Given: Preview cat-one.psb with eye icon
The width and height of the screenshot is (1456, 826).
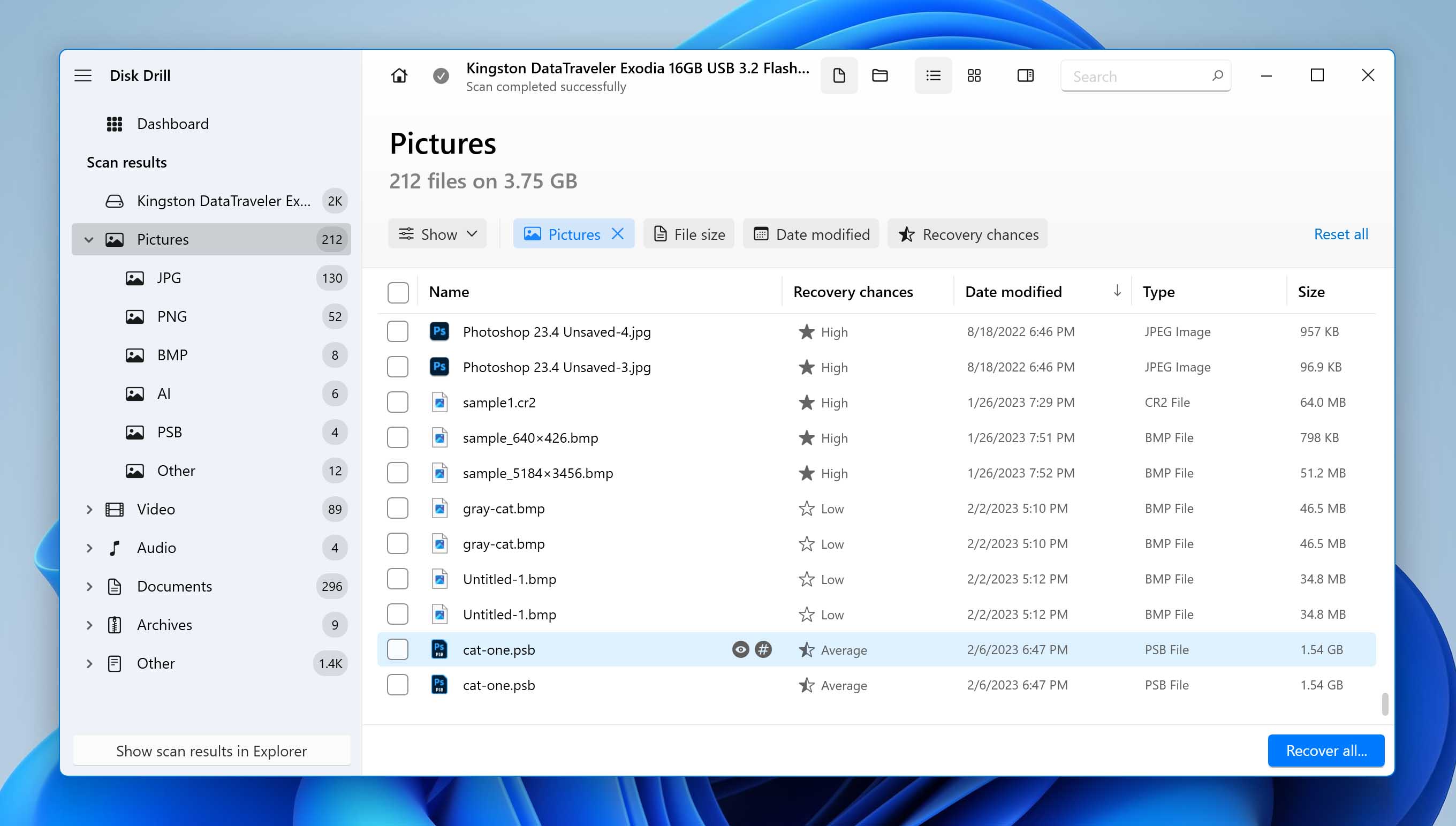Looking at the screenshot, I should (x=740, y=649).
